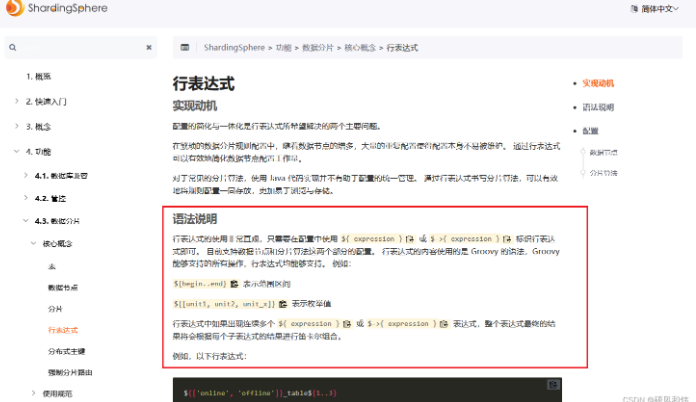Jump to 实现动机 in the table of contents
Screen dimensions: 696x402
(x=598, y=83)
